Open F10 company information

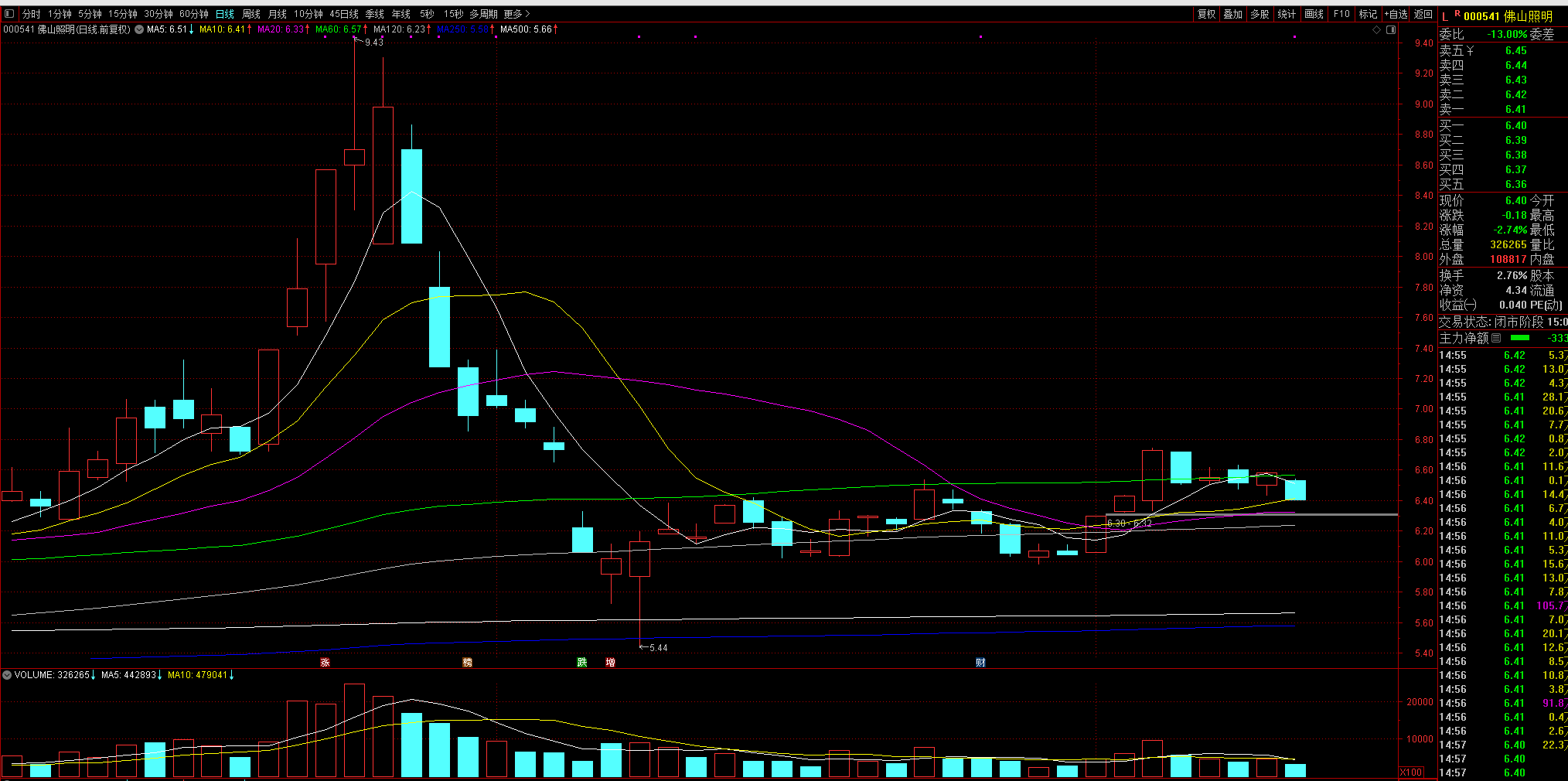click(1341, 14)
